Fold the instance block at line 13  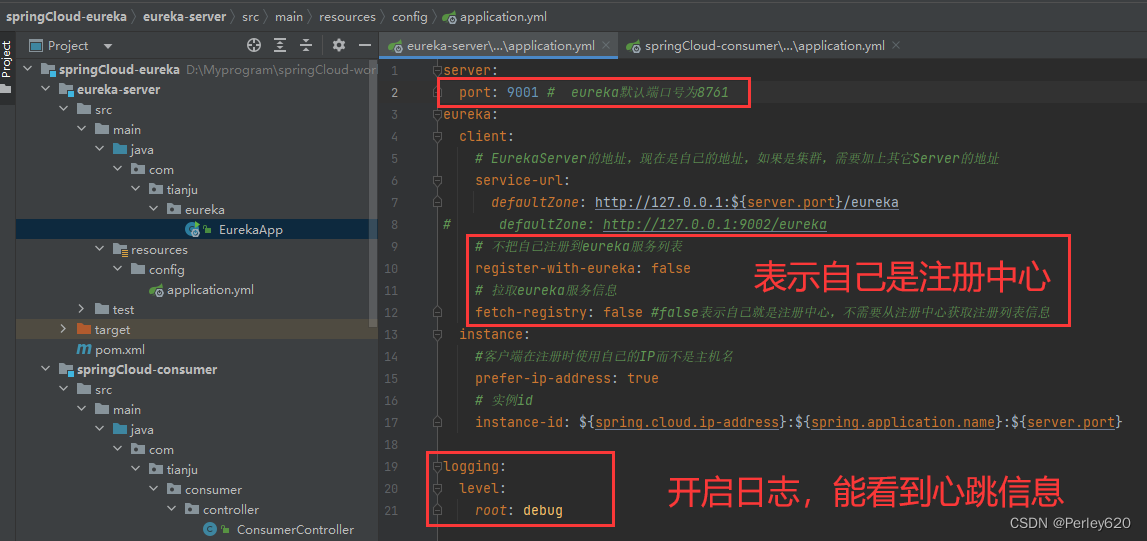pyautogui.click(x=437, y=334)
